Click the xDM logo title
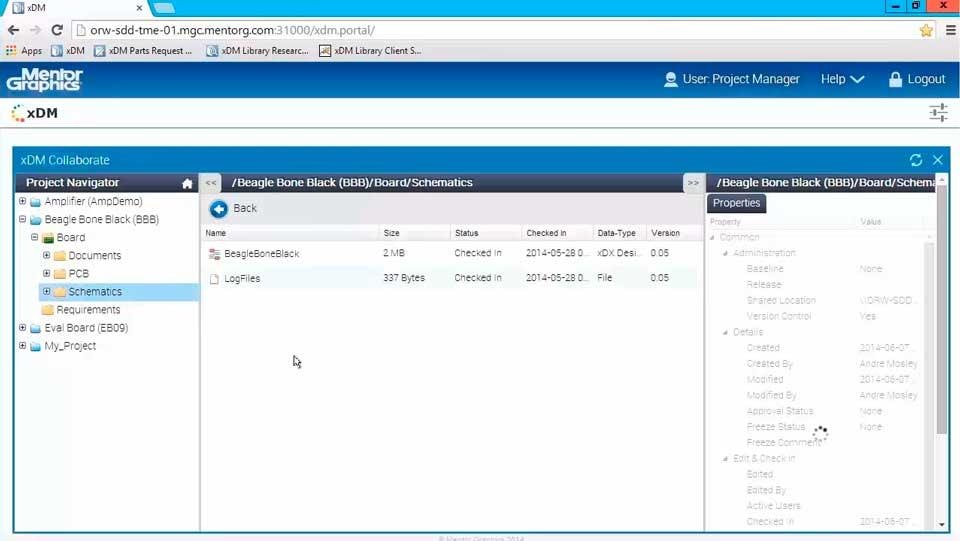The width and height of the screenshot is (960, 541). [35, 113]
